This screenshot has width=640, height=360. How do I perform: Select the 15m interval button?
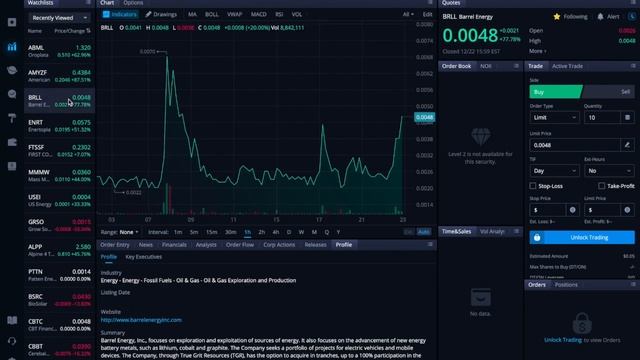[211, 232]
